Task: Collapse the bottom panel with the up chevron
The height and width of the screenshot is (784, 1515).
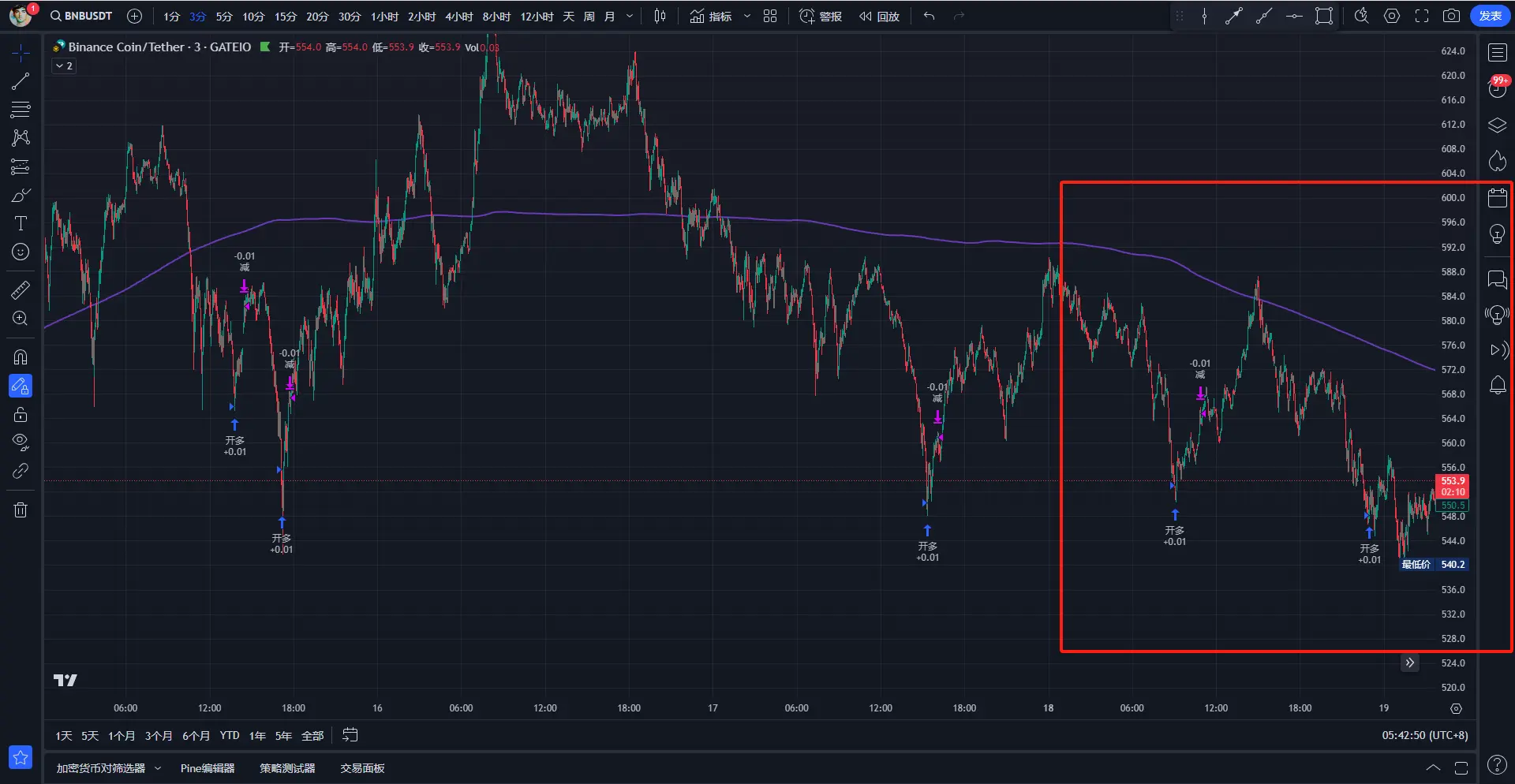Action: (x=1433, y=768)
